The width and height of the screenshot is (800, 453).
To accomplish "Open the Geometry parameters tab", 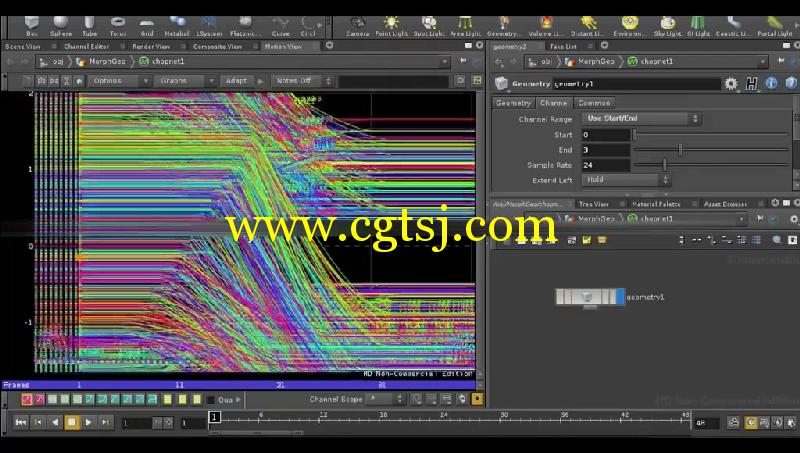I will (x=513, y=103).
